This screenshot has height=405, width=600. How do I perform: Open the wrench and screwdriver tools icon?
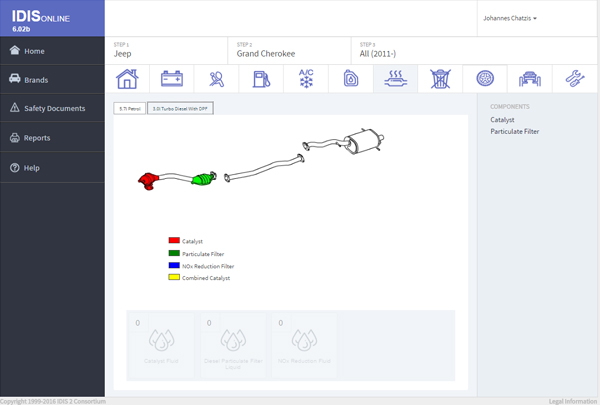pyautogui.click(x=575, y=79)
